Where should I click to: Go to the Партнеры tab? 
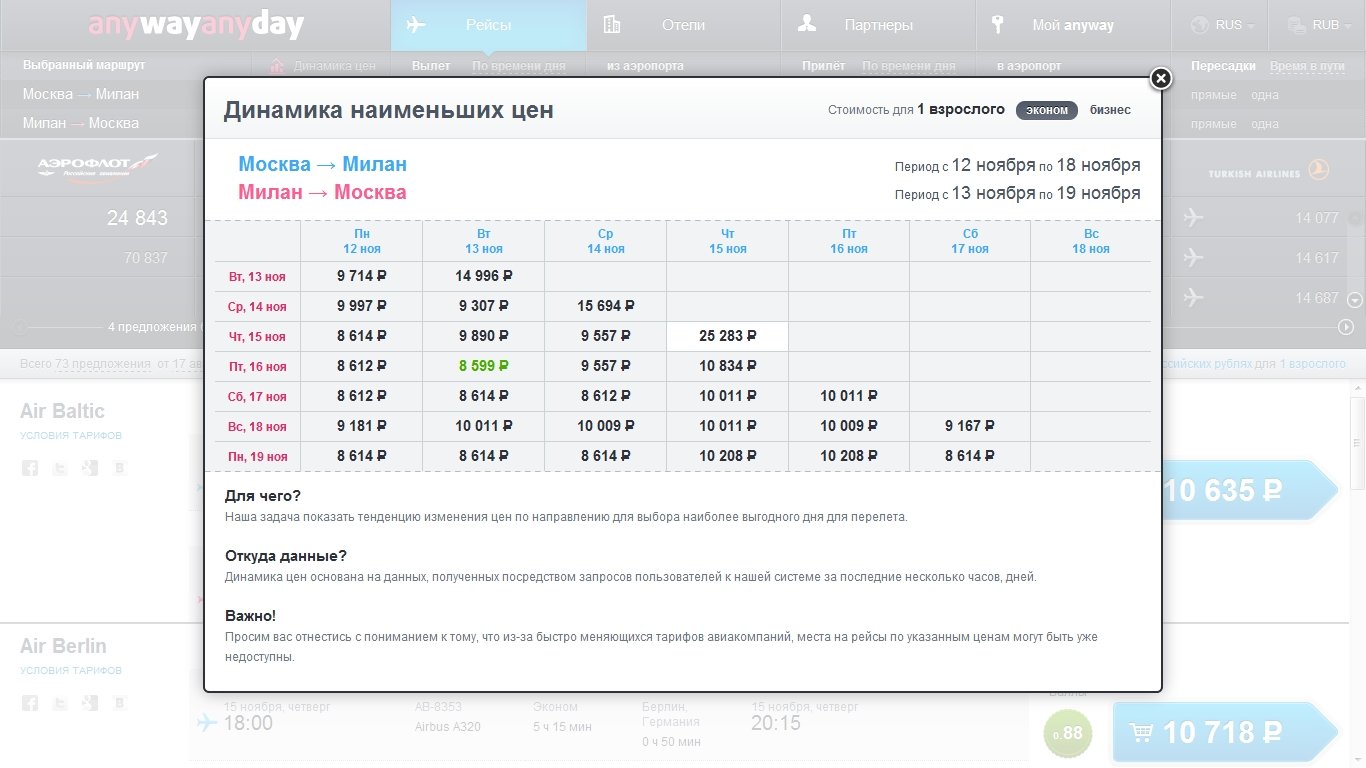click(x=877, y=25)
